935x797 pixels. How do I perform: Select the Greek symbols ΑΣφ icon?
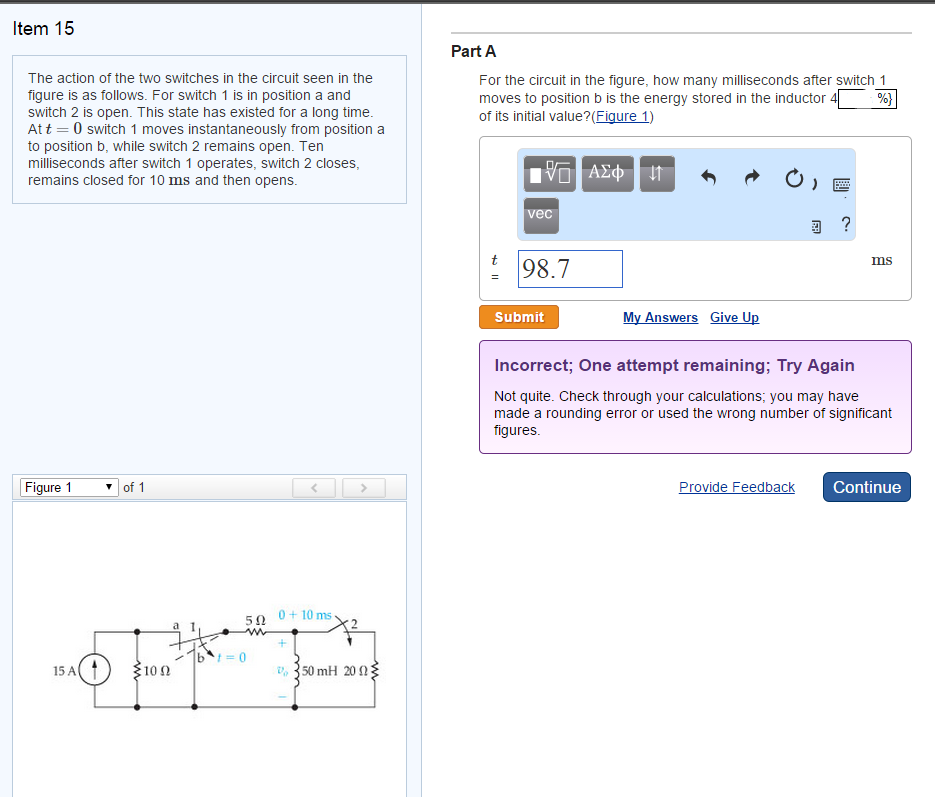click(x=607, y=172)
